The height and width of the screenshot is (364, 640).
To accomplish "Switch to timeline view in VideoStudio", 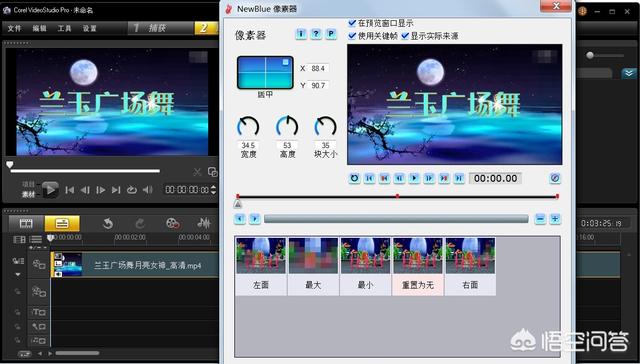I will (62, 223).
